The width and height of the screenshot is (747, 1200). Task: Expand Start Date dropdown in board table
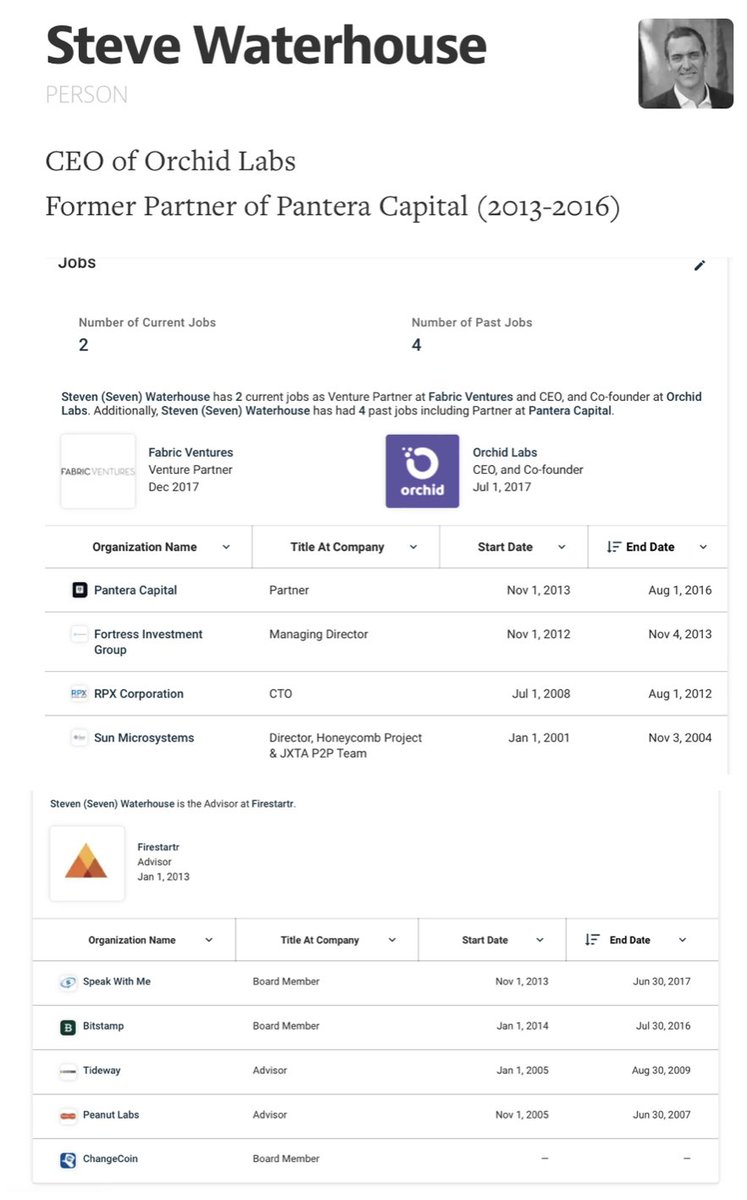(x=540, y=941)
